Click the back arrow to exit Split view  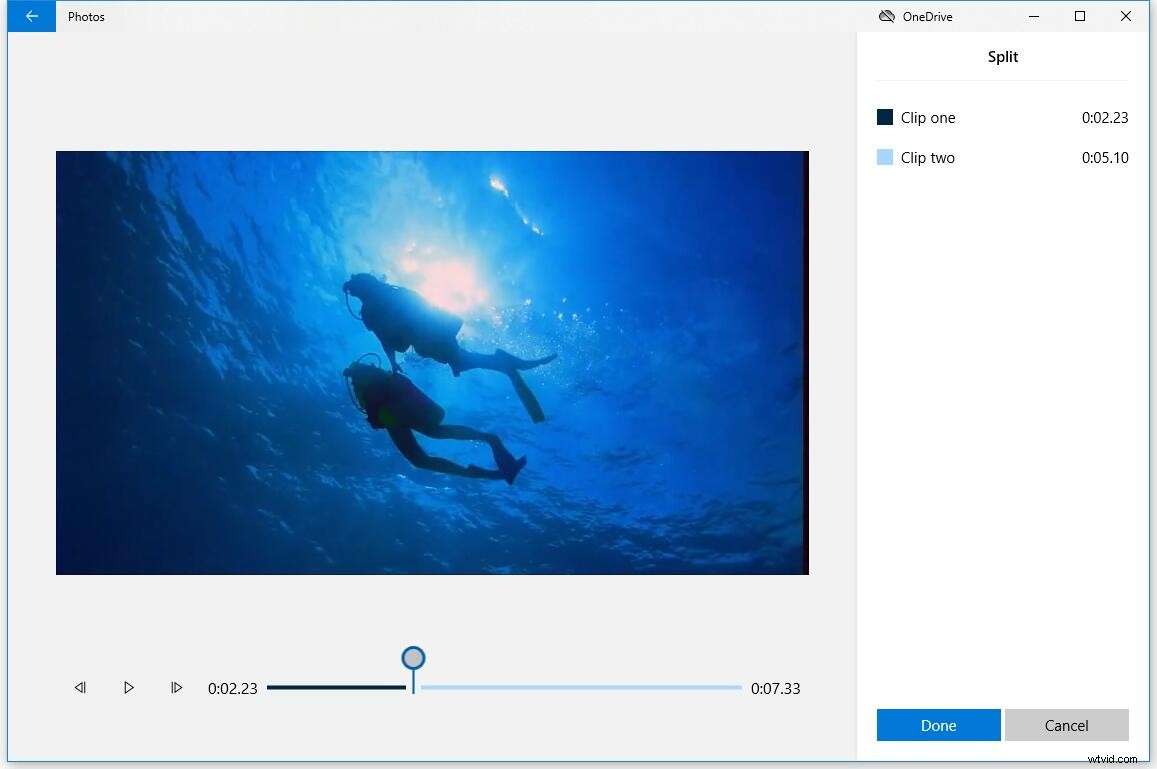pyautogui.click(x=31, y=16)
